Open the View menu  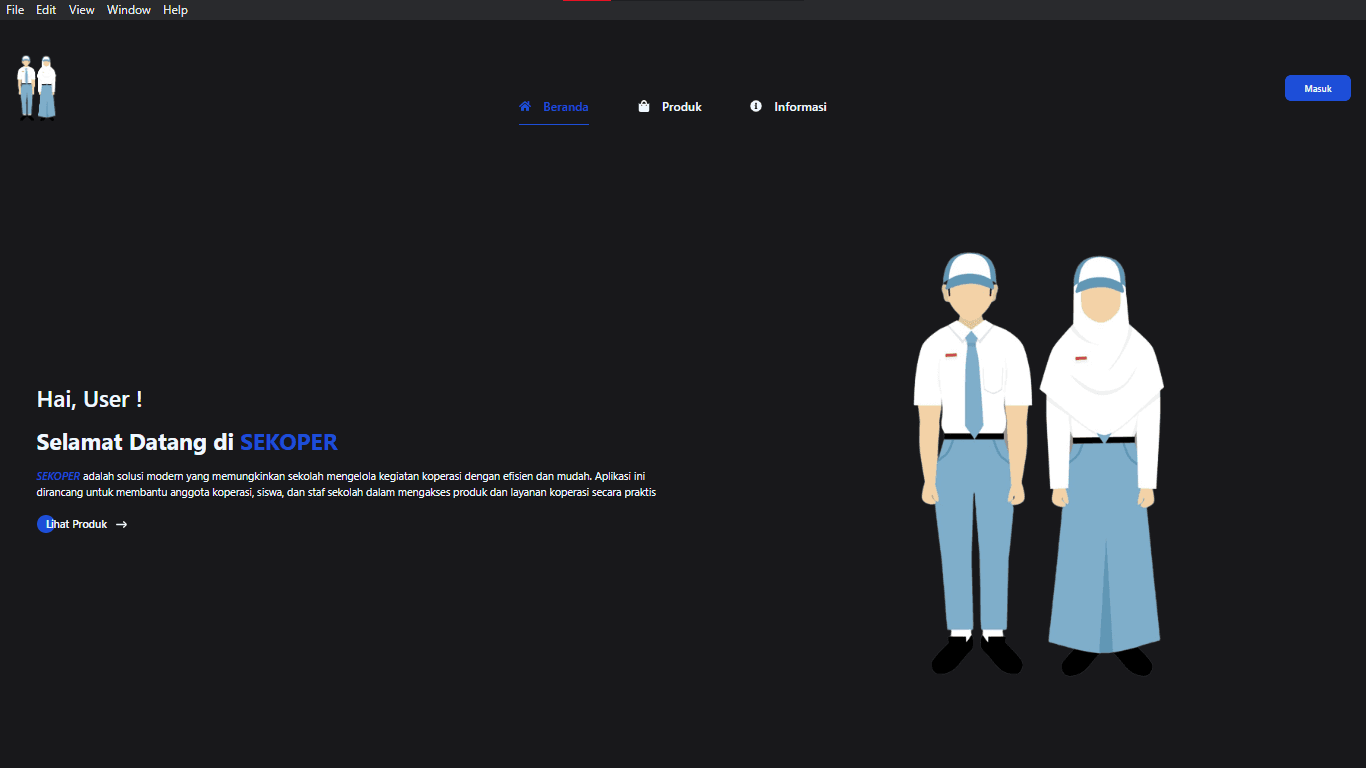pyautogui.click(x=82, y=10)
